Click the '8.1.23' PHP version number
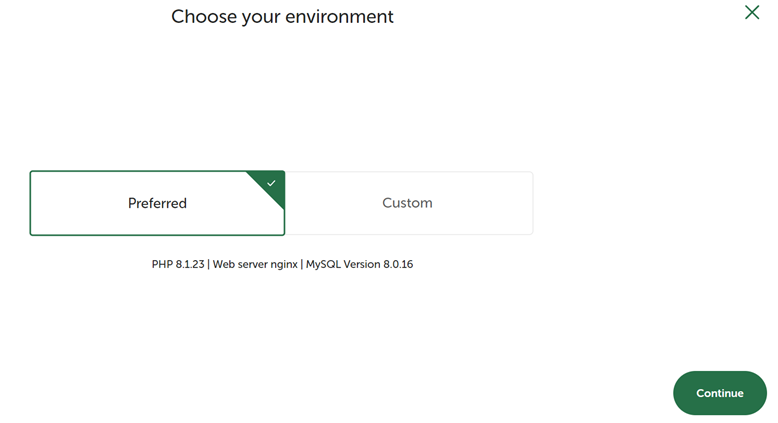 (190, 265)
